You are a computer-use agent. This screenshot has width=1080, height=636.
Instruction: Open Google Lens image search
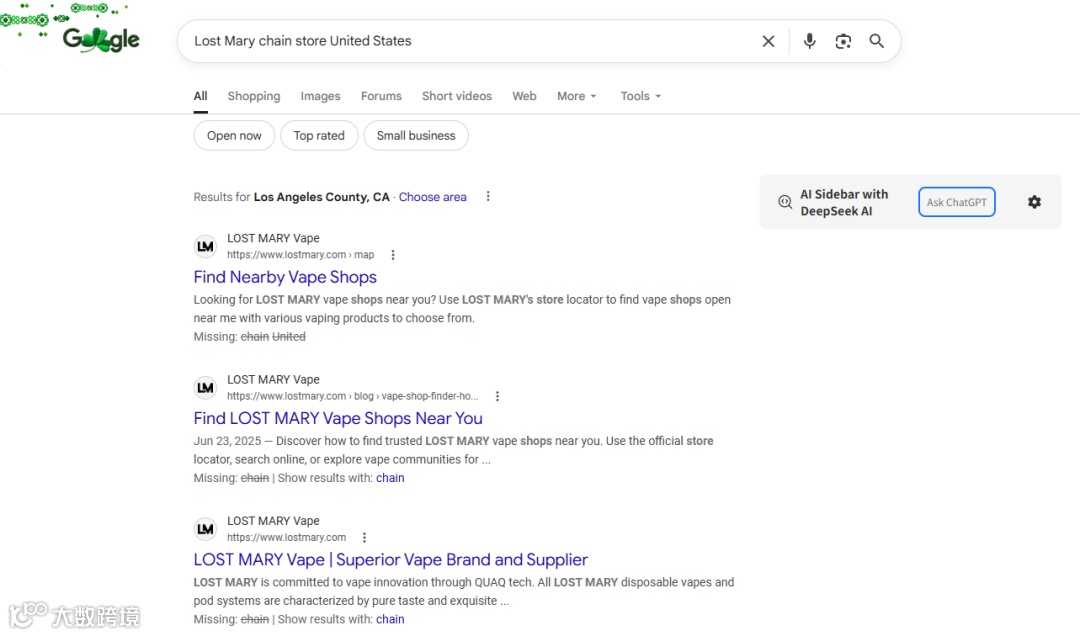[x=843, y=41]
